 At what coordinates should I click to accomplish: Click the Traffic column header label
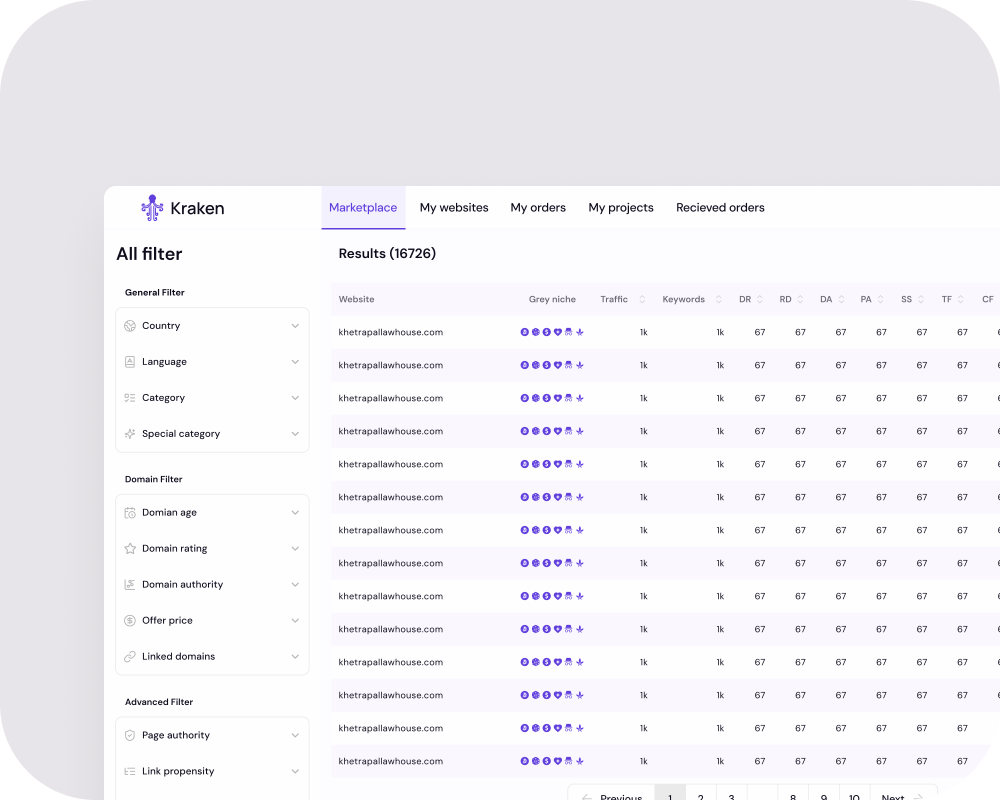pos(614,299)
